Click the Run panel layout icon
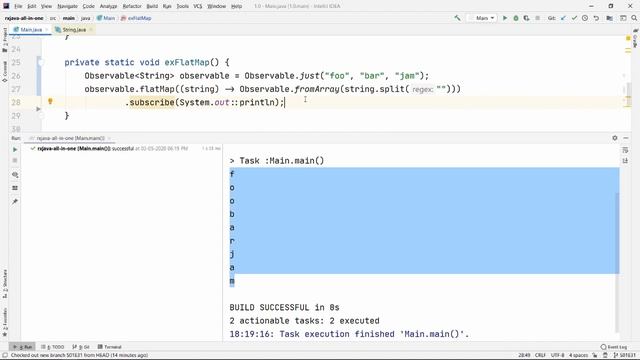Screen dimensions: 640x360 click(x=15, y=188)
